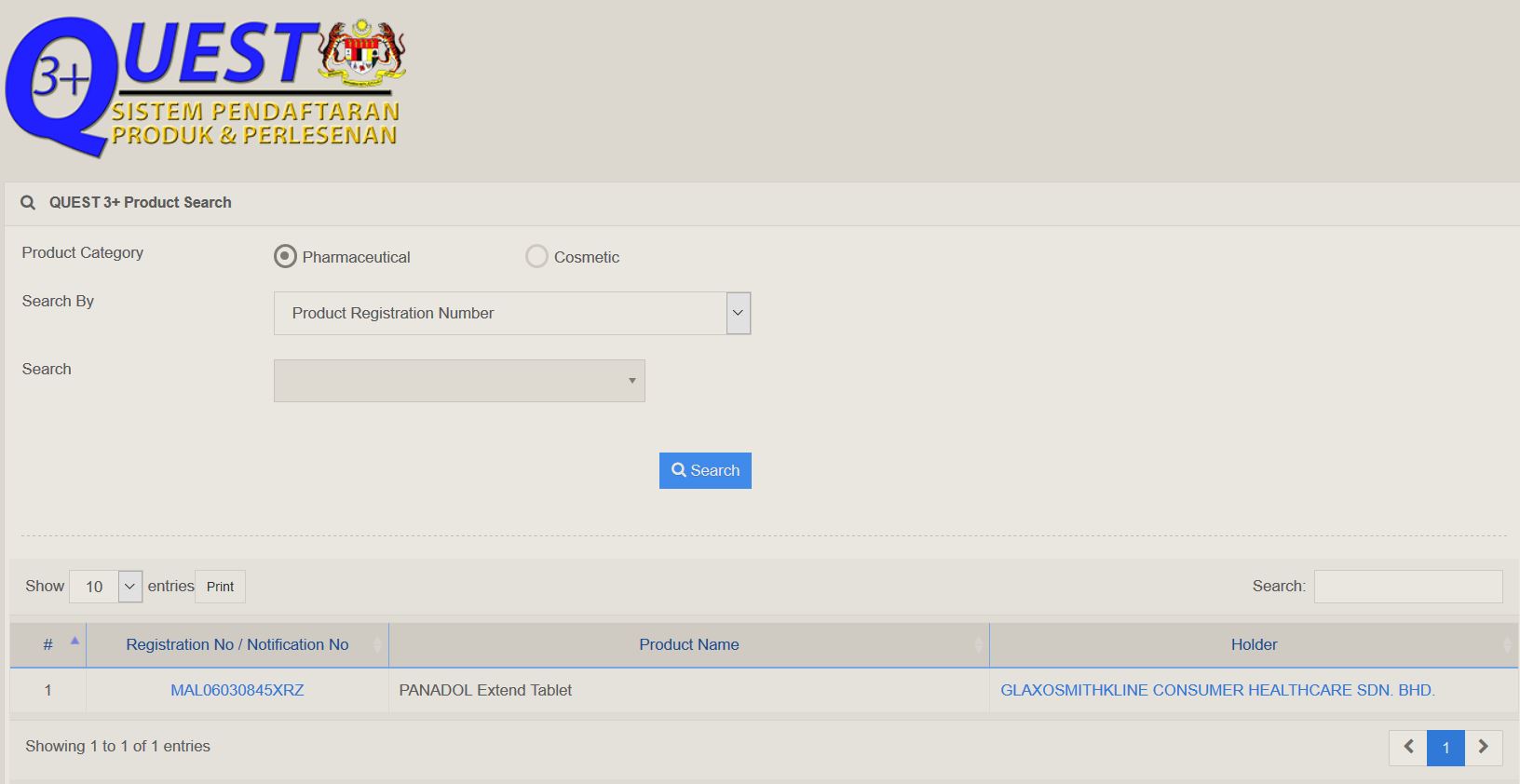This screenshot has height=784, width=1520.
Task: Sort by the Product Name column
Action: pos(689,645)
